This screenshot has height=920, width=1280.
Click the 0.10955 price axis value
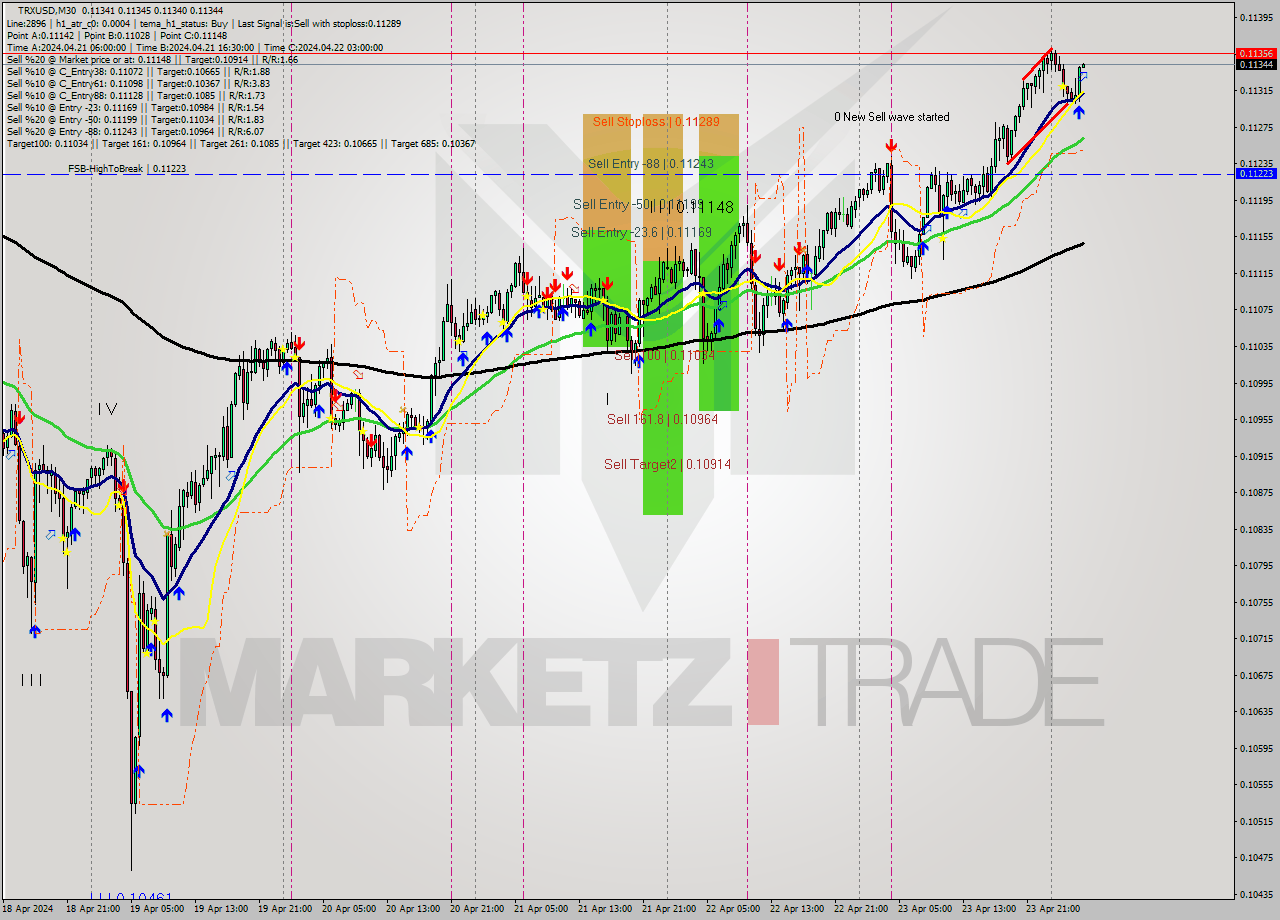point(1255,419)
